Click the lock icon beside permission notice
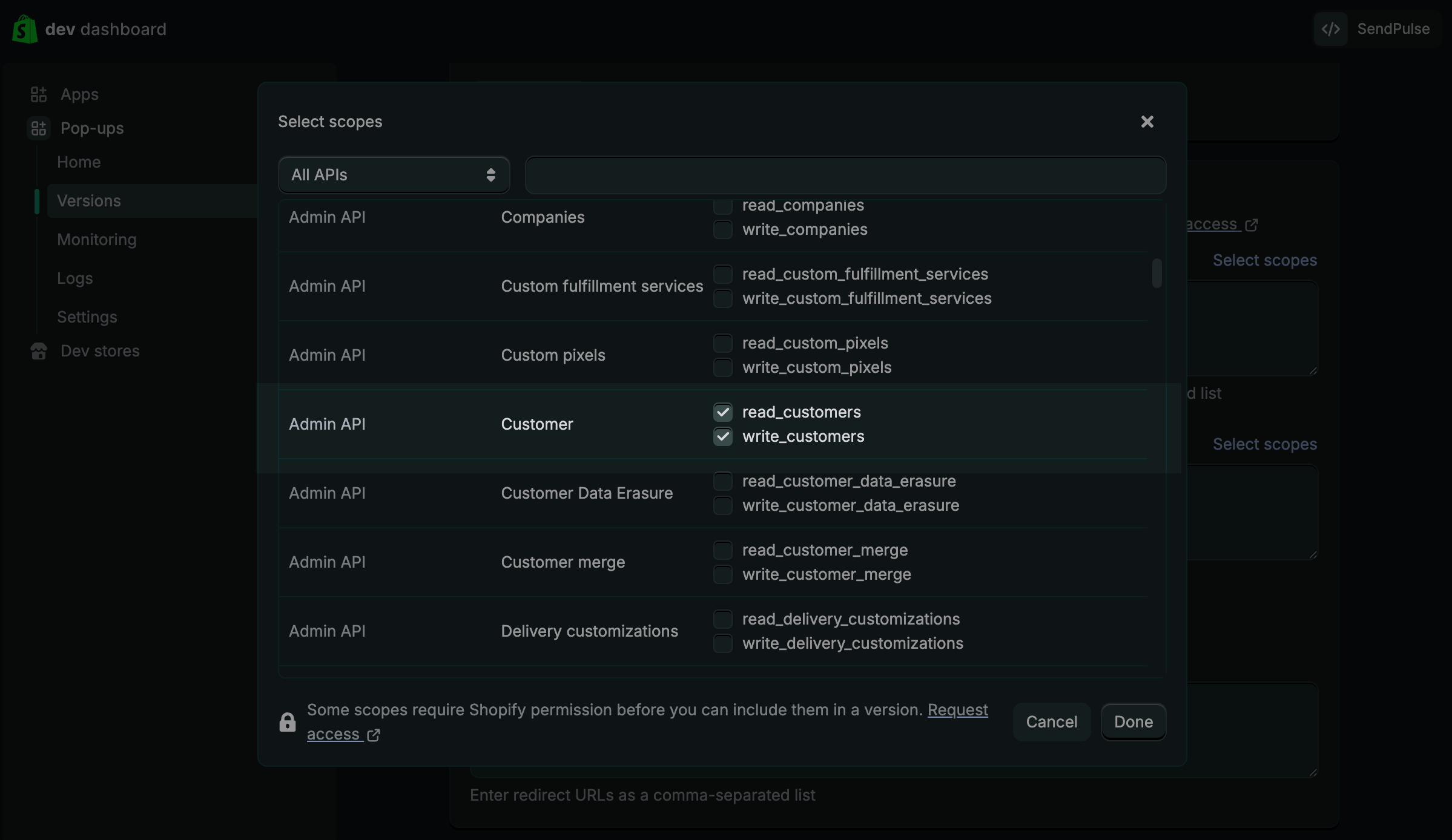Image resolution: width=1452 pixels, height=840 pixels. tap(288, 722)
